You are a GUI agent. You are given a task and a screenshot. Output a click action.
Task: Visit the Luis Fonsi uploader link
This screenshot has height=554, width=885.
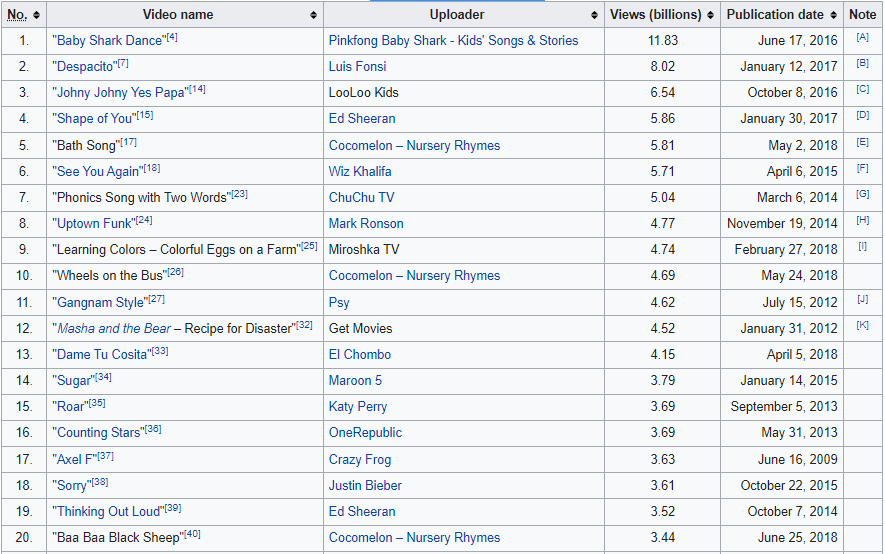(357, 67)
